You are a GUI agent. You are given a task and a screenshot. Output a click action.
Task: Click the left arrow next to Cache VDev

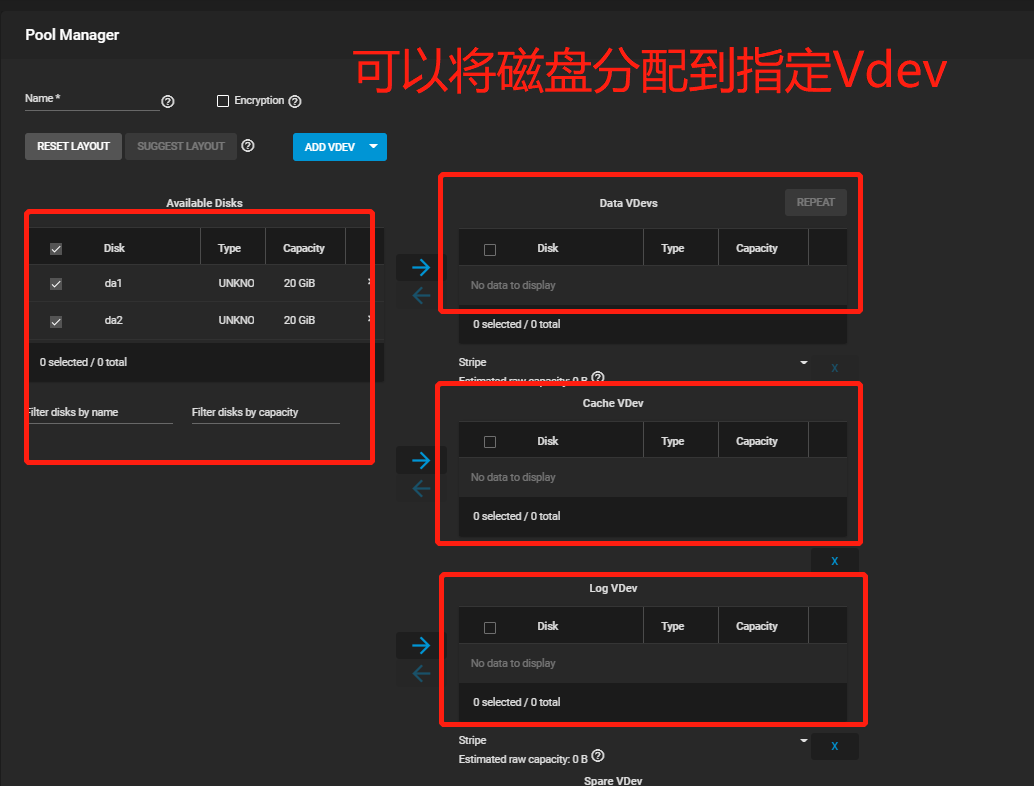point(419,488)
